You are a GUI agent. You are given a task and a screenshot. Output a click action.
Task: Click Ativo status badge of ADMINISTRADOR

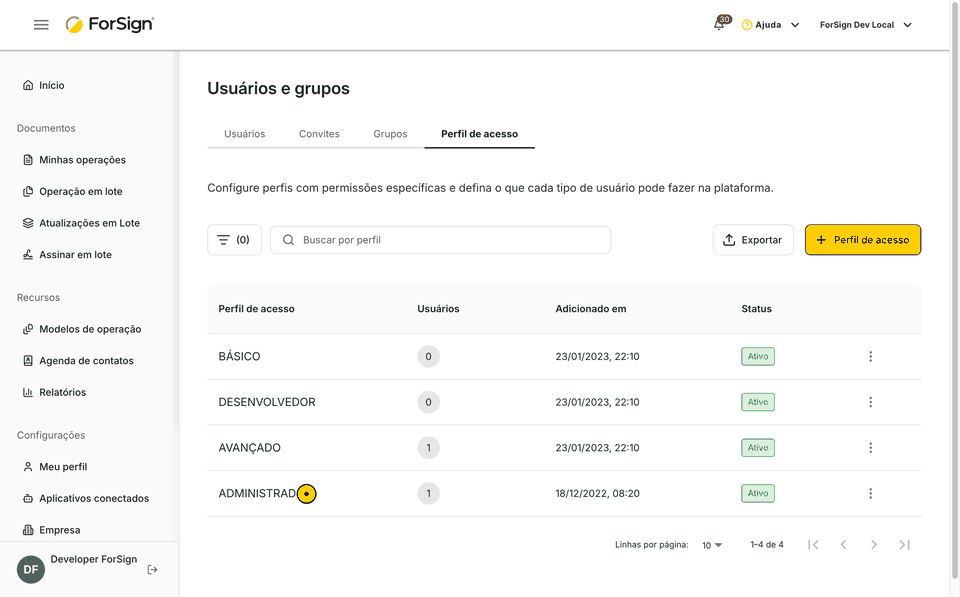point(758,494)
